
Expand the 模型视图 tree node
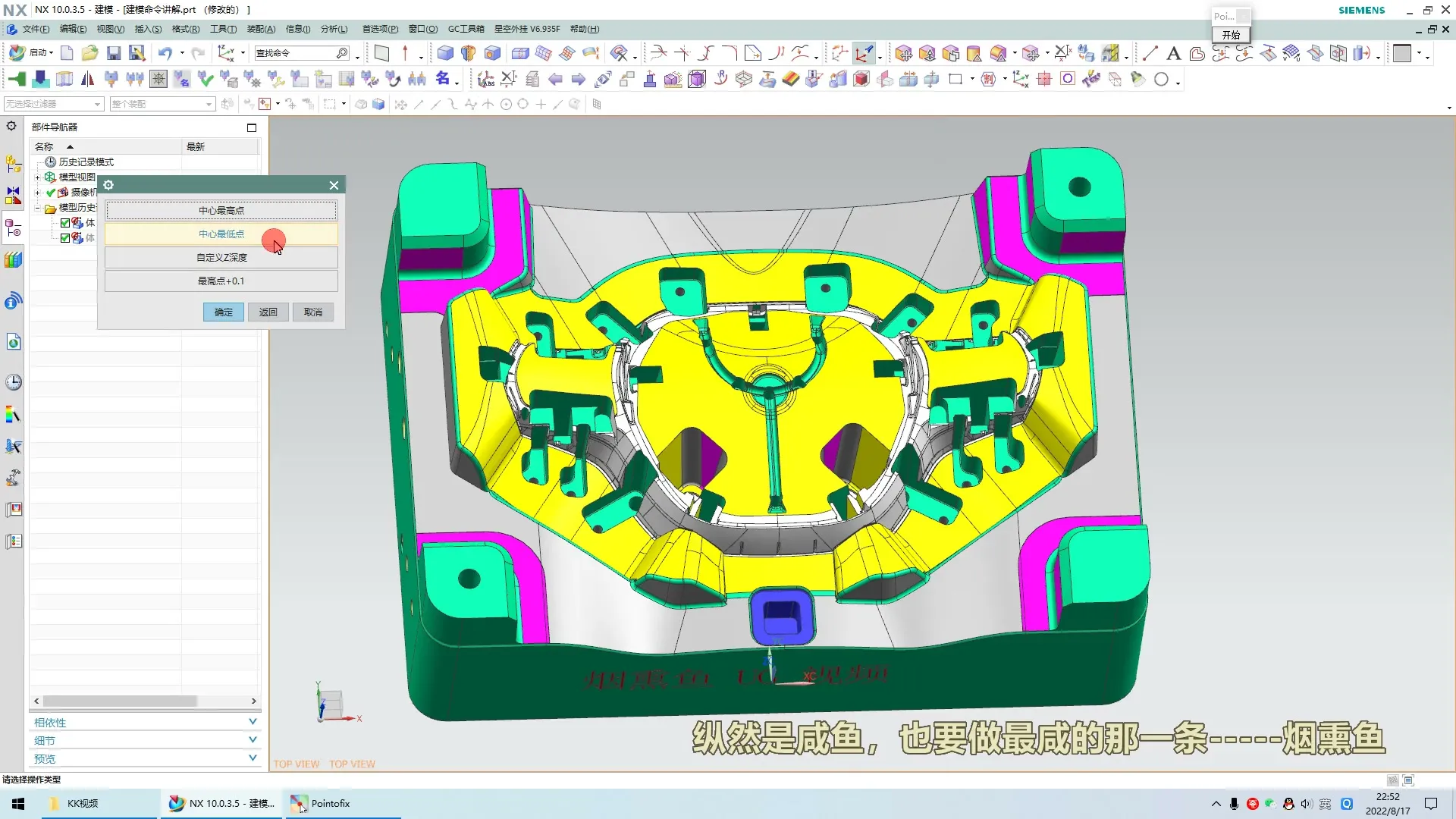coord(37,177)
